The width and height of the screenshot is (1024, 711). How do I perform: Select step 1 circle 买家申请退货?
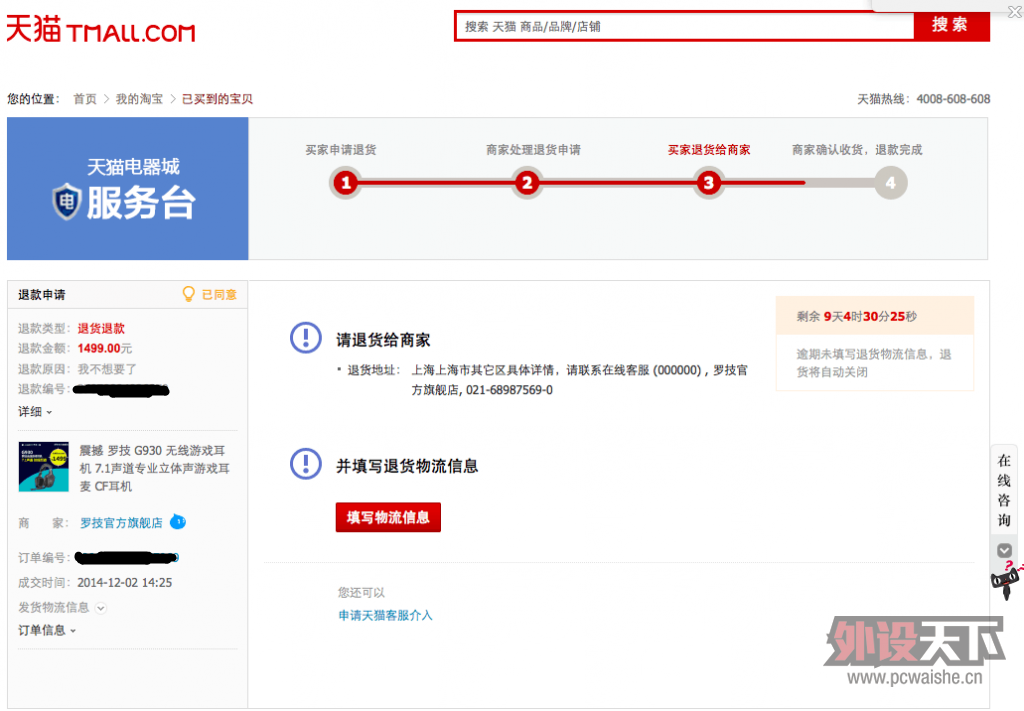point(345,183)
